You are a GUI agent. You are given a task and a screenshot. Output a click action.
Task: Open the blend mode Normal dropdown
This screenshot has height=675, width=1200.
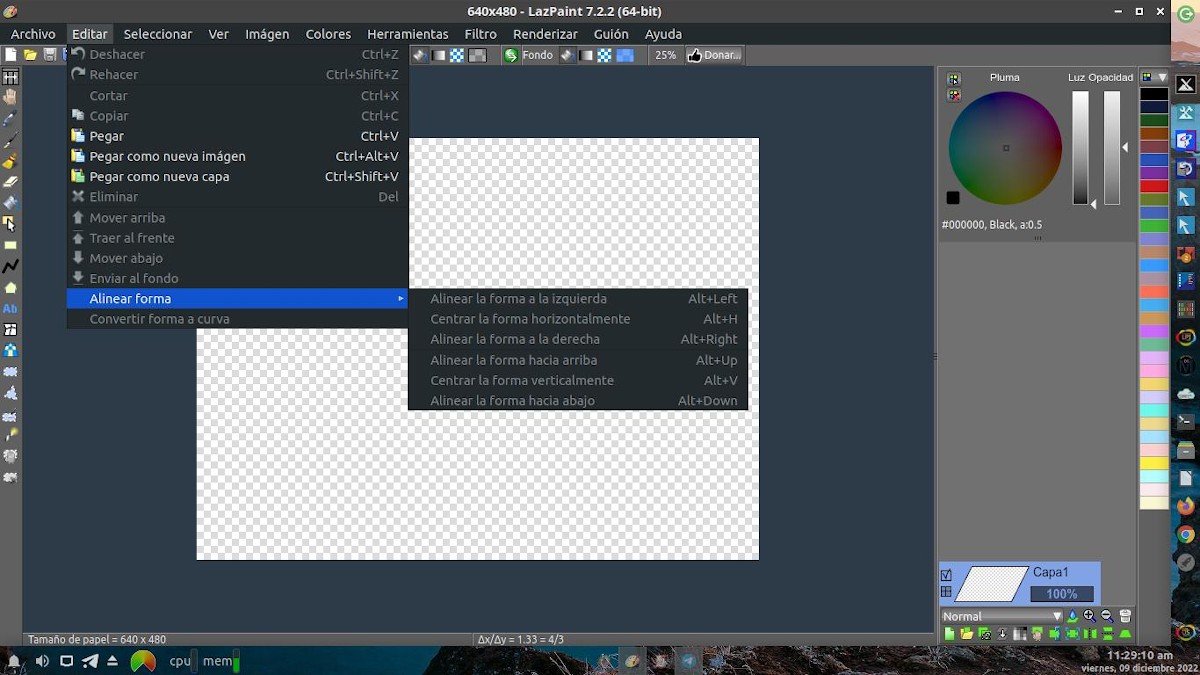[1002, 616]
